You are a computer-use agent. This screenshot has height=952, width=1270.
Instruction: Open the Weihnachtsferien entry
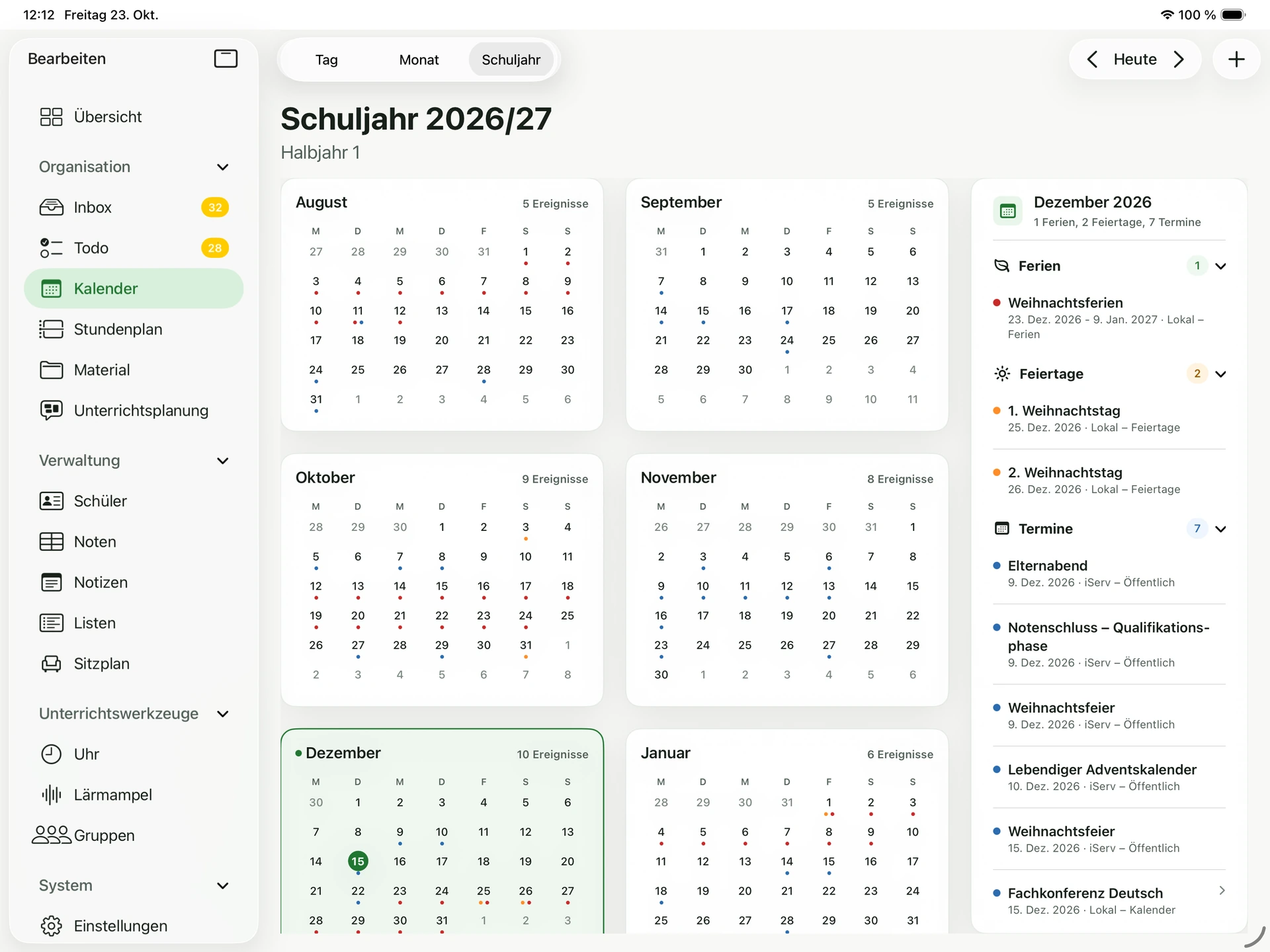click(1109, 318)
